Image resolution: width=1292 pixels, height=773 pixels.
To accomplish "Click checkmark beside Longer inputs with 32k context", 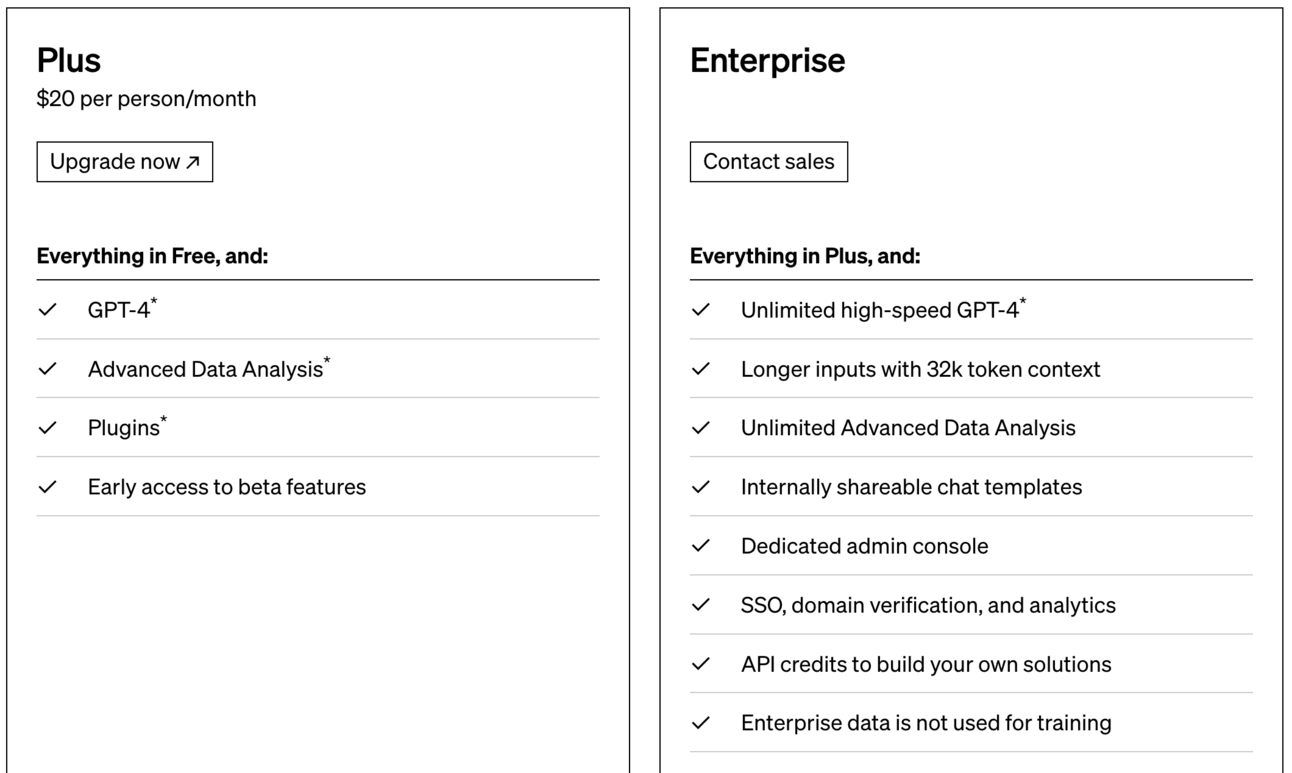I will pyautogui.click(x=700, y=369).
